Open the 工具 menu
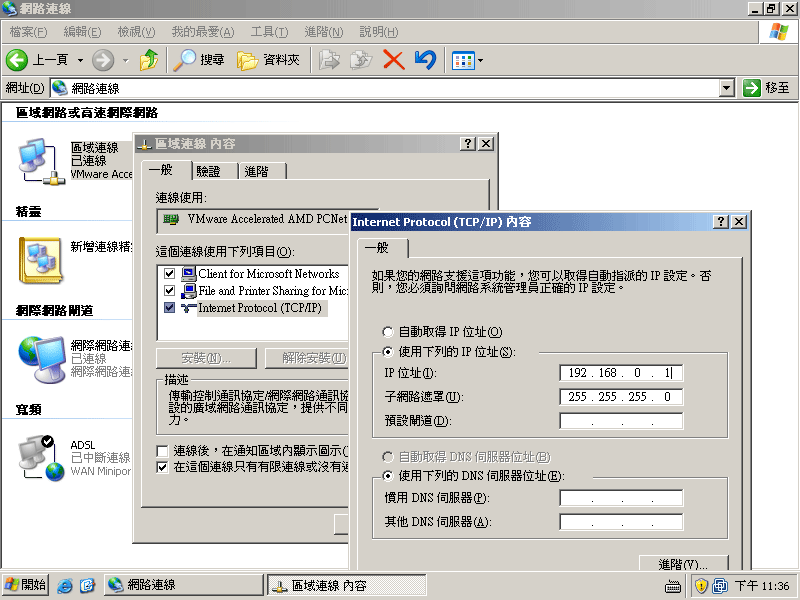The height and width of the screenshot is (600, 800). 269,32
